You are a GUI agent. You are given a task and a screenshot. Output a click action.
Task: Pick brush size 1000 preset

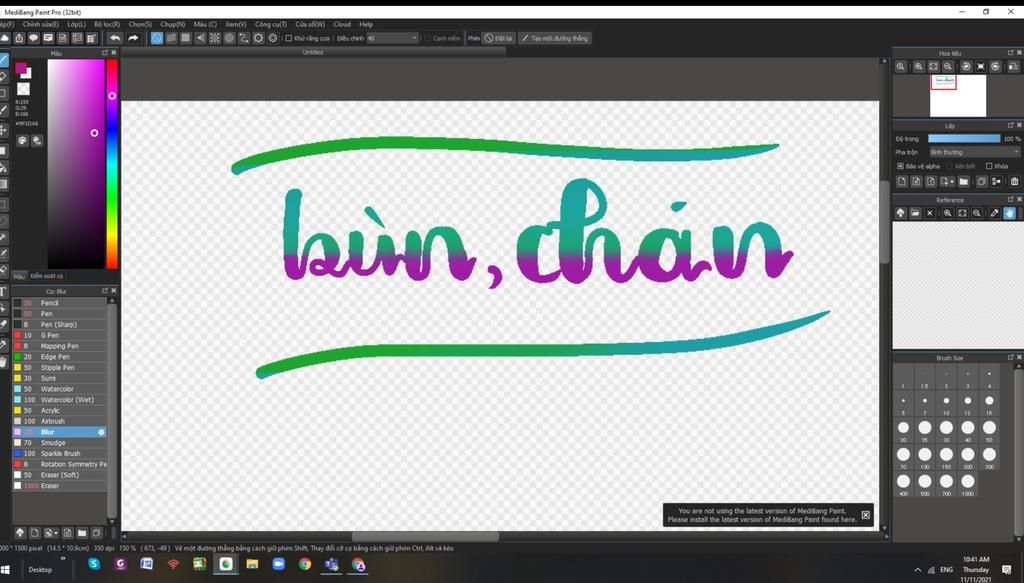[x=967, y=484]
